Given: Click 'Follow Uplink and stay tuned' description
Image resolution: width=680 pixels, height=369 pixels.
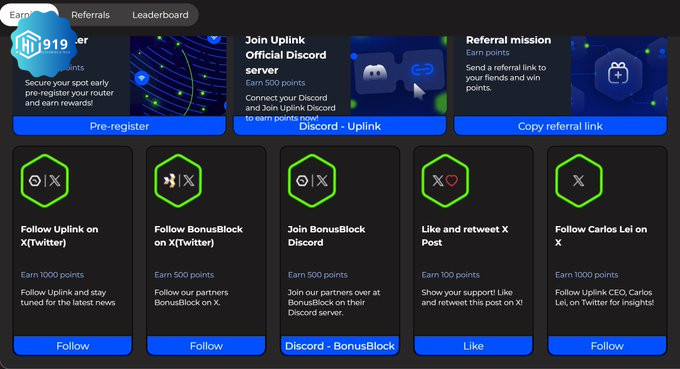Looking at the screenshot, I should coord(68,297).
